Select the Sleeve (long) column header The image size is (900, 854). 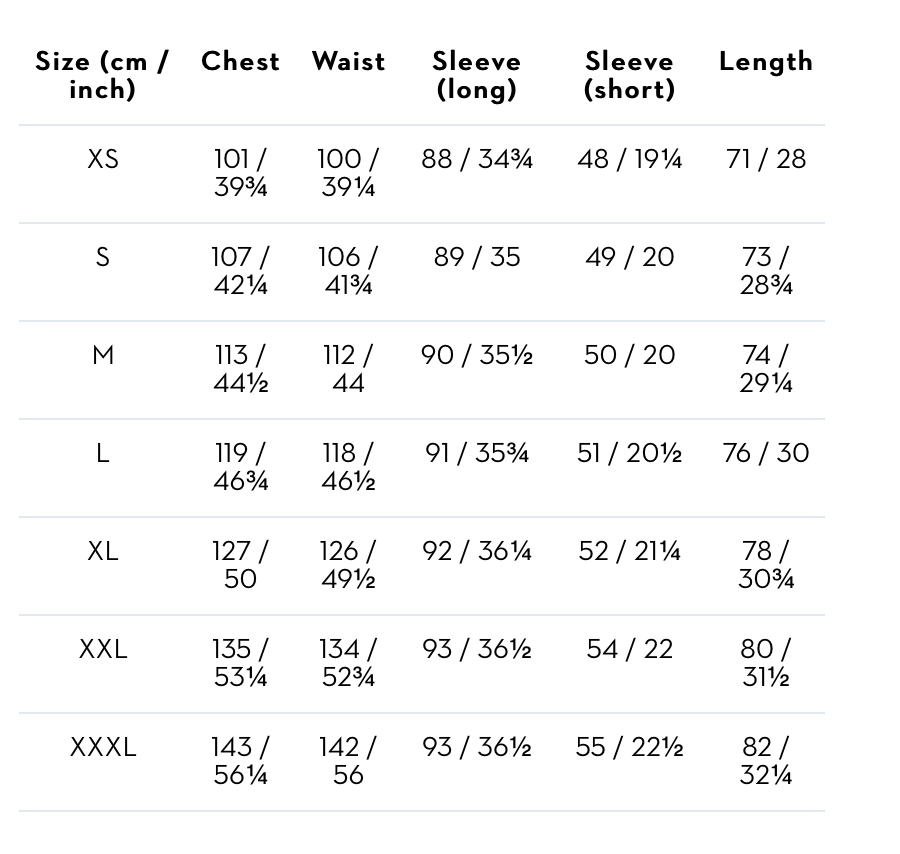click(x=476, y=75)
